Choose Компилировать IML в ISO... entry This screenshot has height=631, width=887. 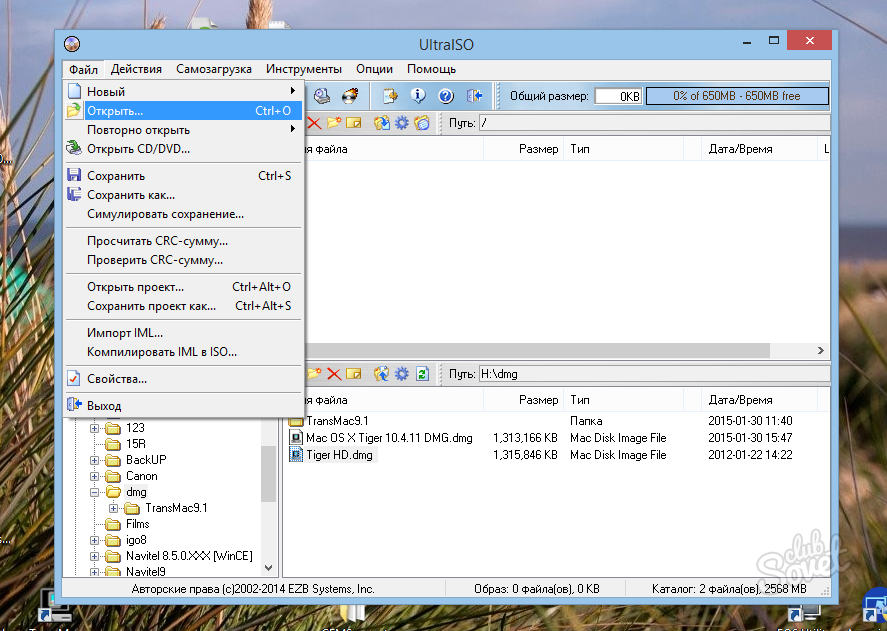pyautogui.click(x=183, y=352)
